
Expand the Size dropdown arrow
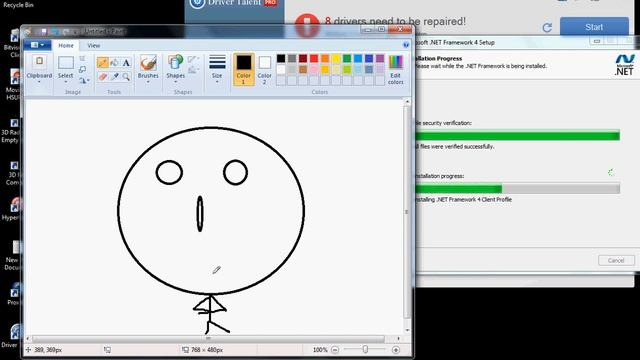pos(217,82)
